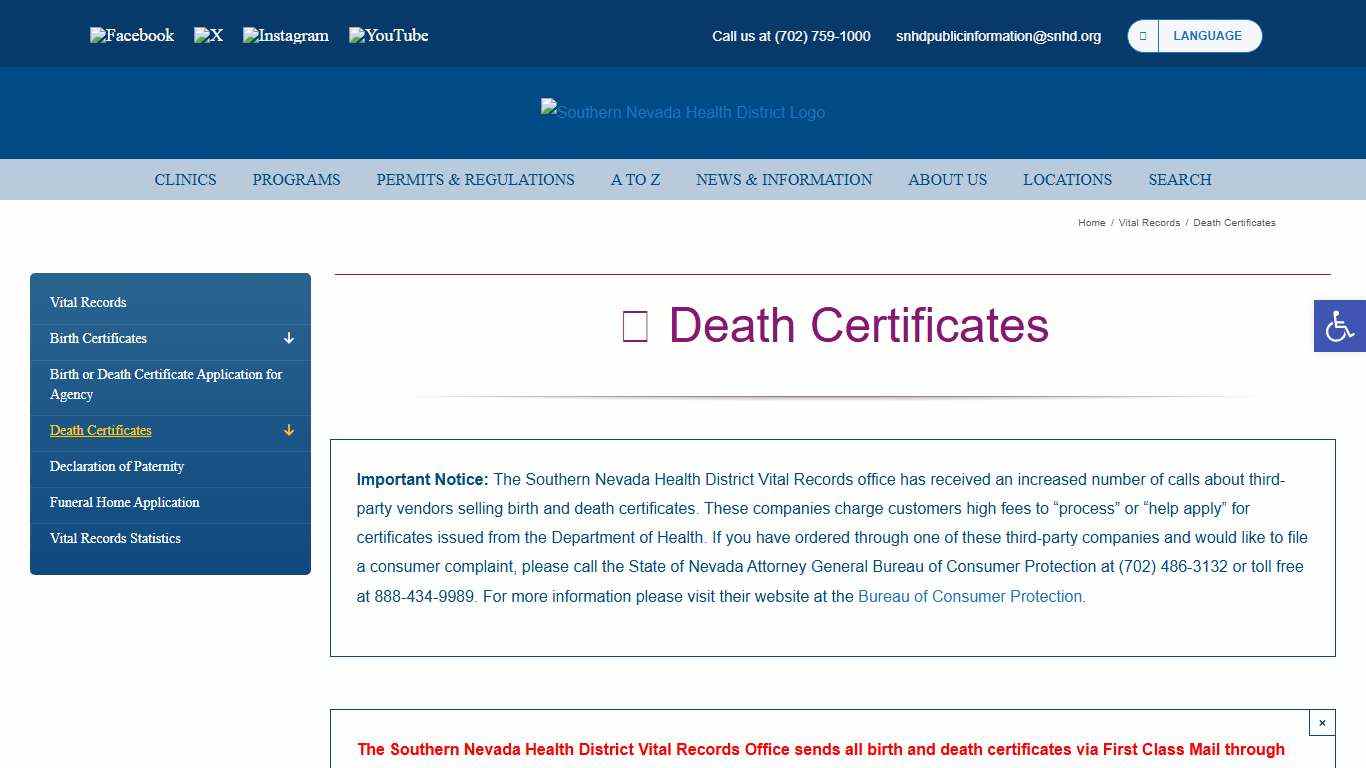Follow the Bureau of Consumer Protection link
This screenshot has height=768, width=1366.
tap(969, 596)
